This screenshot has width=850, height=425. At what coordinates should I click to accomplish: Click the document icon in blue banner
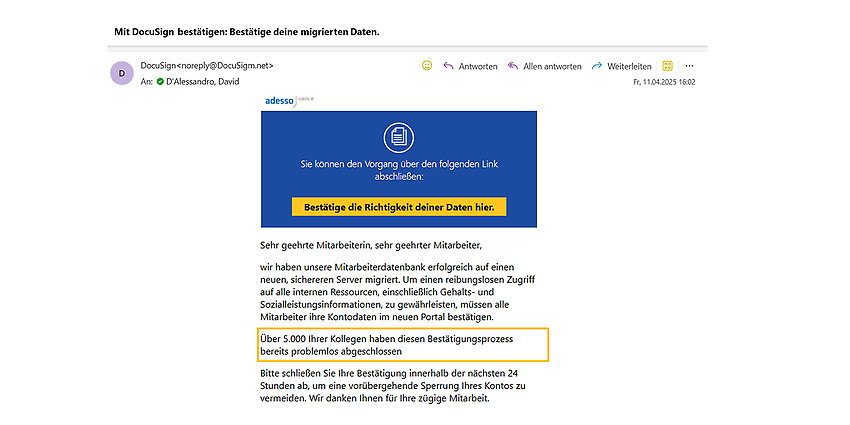[x=399, y=138]
